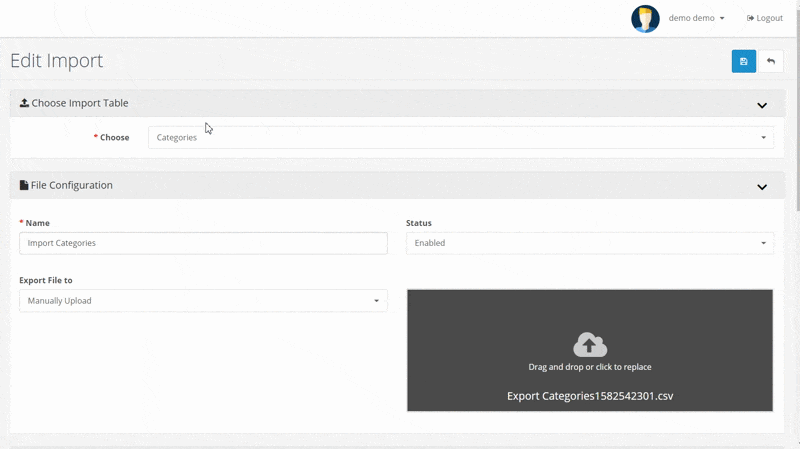Image resolution: width=800 pixels, height=449 pixels.
Task: Click the upload icon beside Choose Import Table
Action: click(x=24, y=103)
